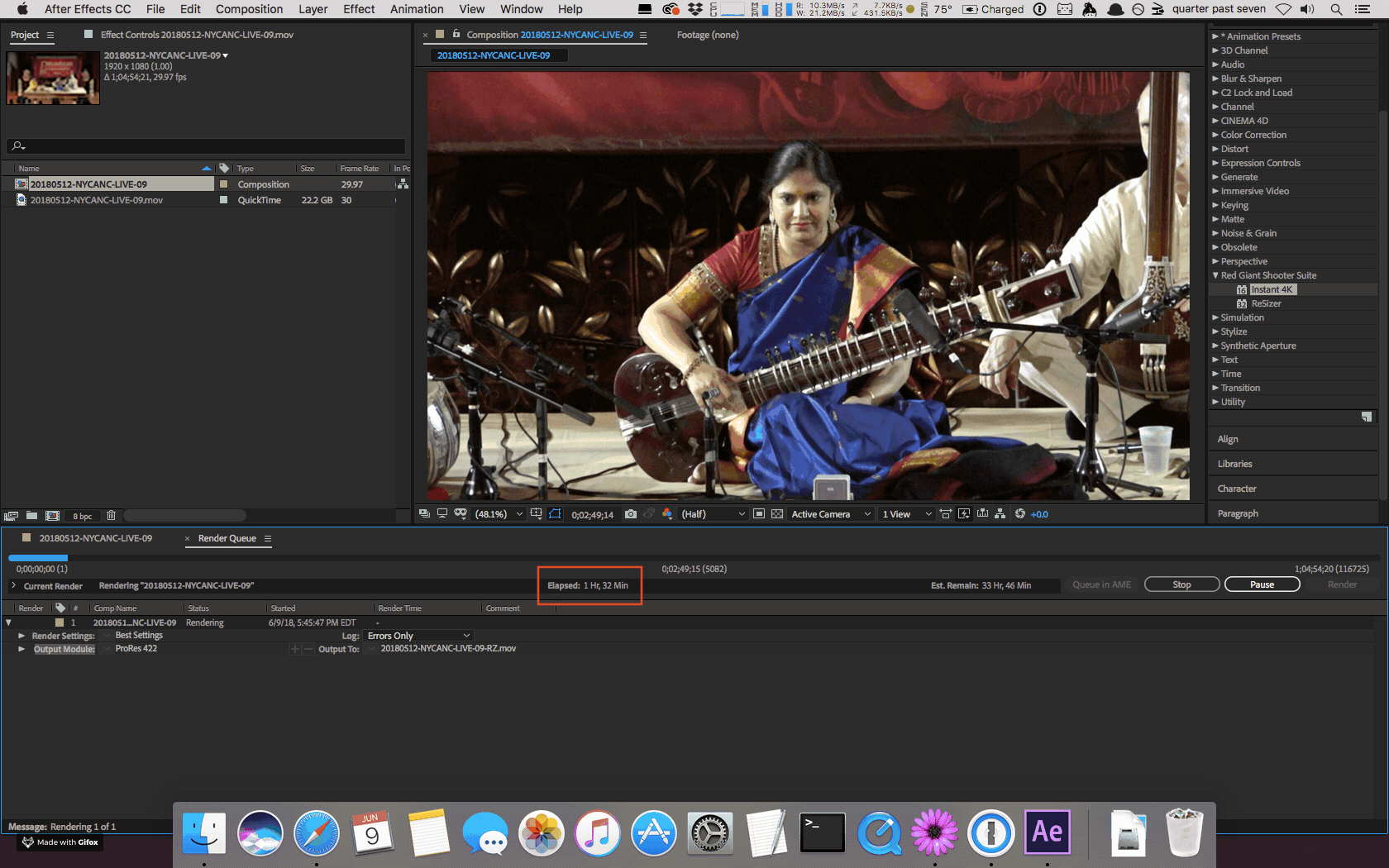Viewport: 1389px width, 868px height.
Task: Open the Interpret Footage icon in Project panel
Action: (x=12, y=516)
